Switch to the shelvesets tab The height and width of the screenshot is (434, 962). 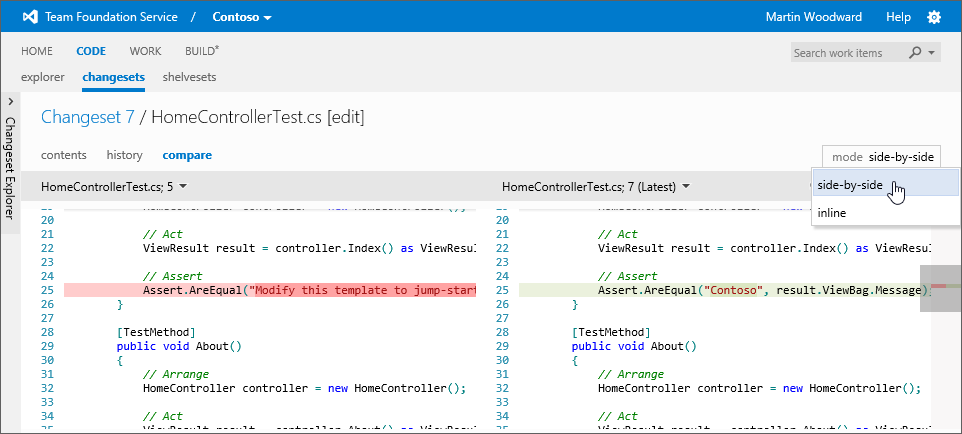coord(189,77)
